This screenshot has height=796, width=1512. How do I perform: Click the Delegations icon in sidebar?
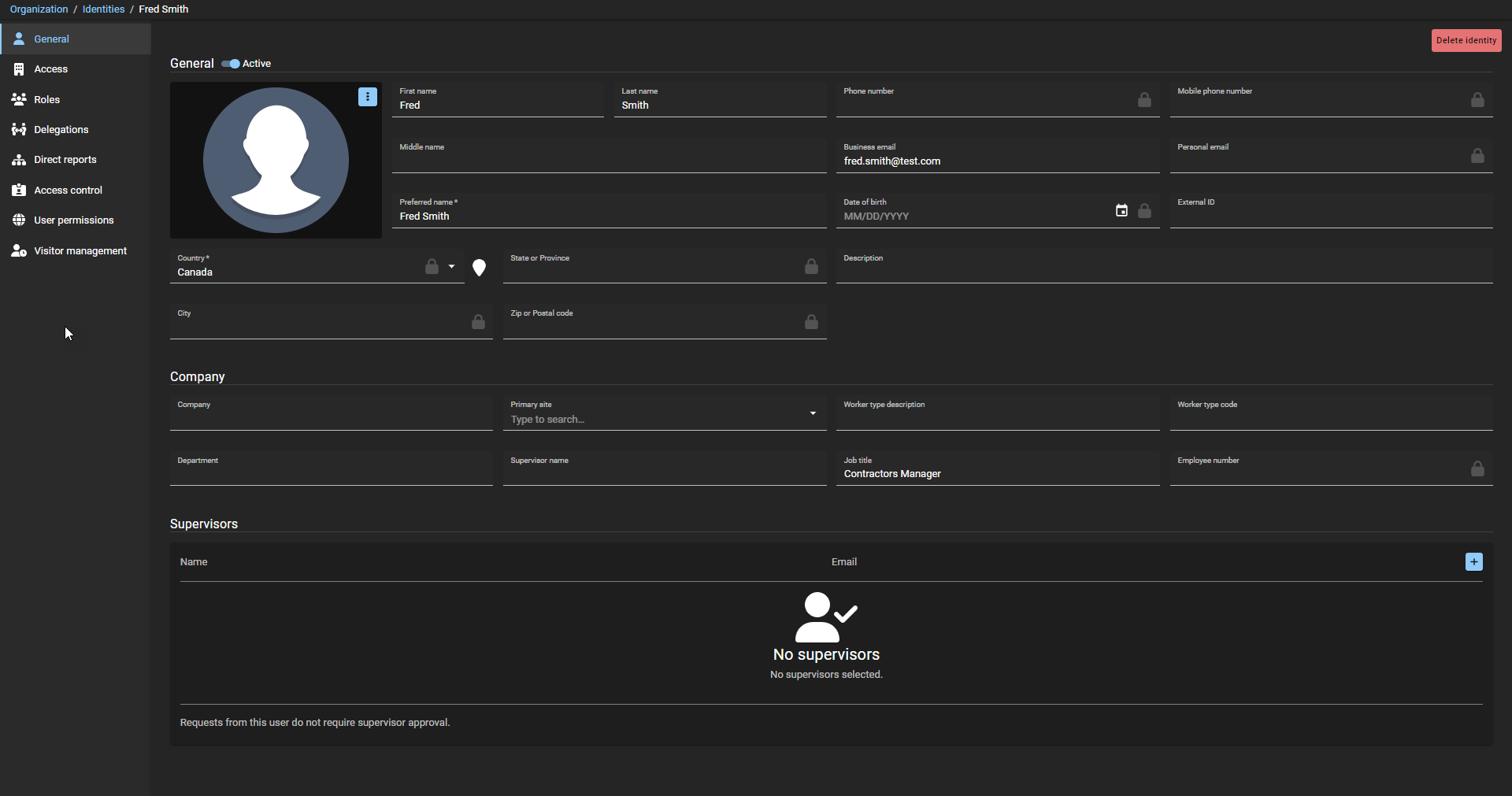[x=19, y=130]
